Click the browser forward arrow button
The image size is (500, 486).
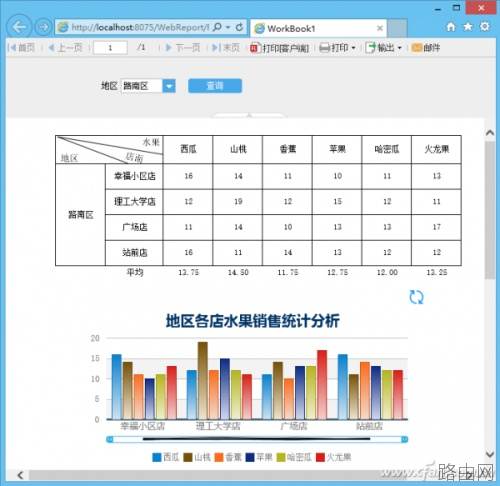click(x=43, y=27)
